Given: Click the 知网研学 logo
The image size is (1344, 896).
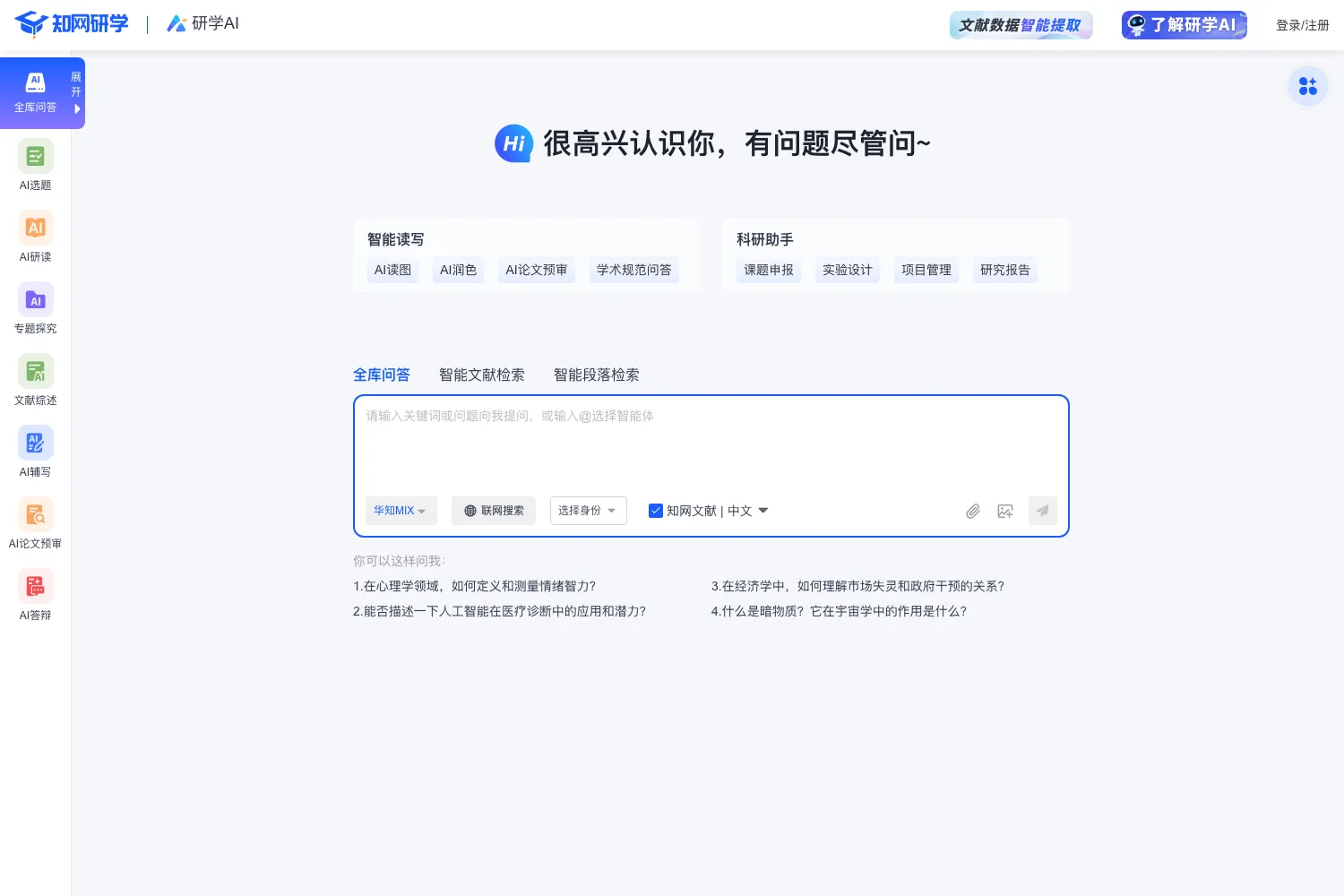Looking at the screenshot, I should 72,24.
